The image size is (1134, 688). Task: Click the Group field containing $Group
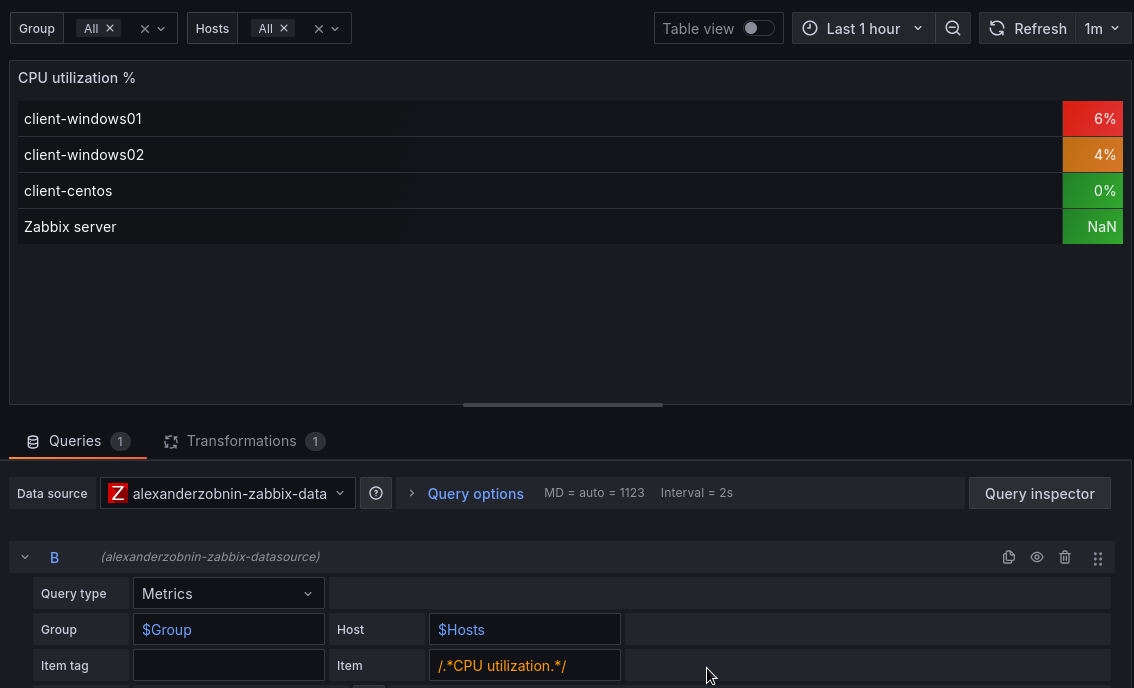tap(229, 629)
